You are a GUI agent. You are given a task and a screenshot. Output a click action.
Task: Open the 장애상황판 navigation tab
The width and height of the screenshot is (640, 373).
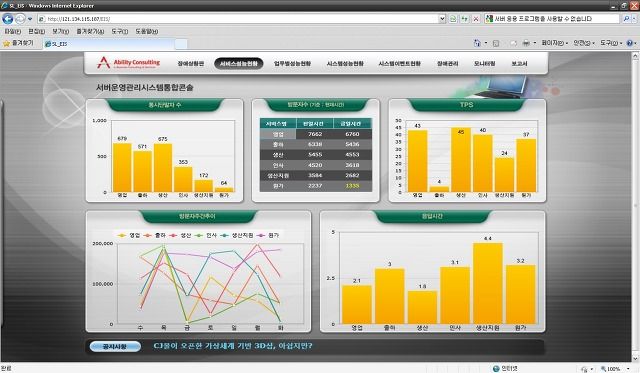point(191,64)
